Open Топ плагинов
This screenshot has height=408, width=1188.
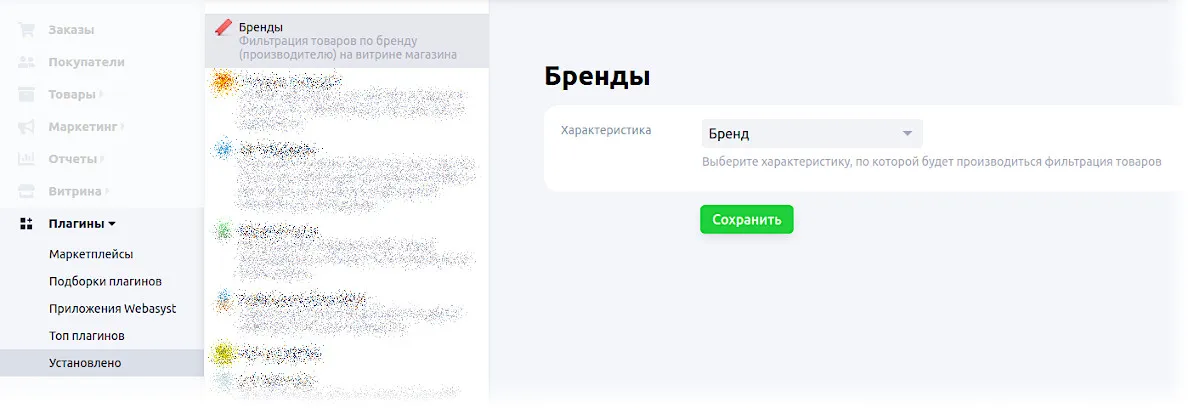(x=86, y=335)
